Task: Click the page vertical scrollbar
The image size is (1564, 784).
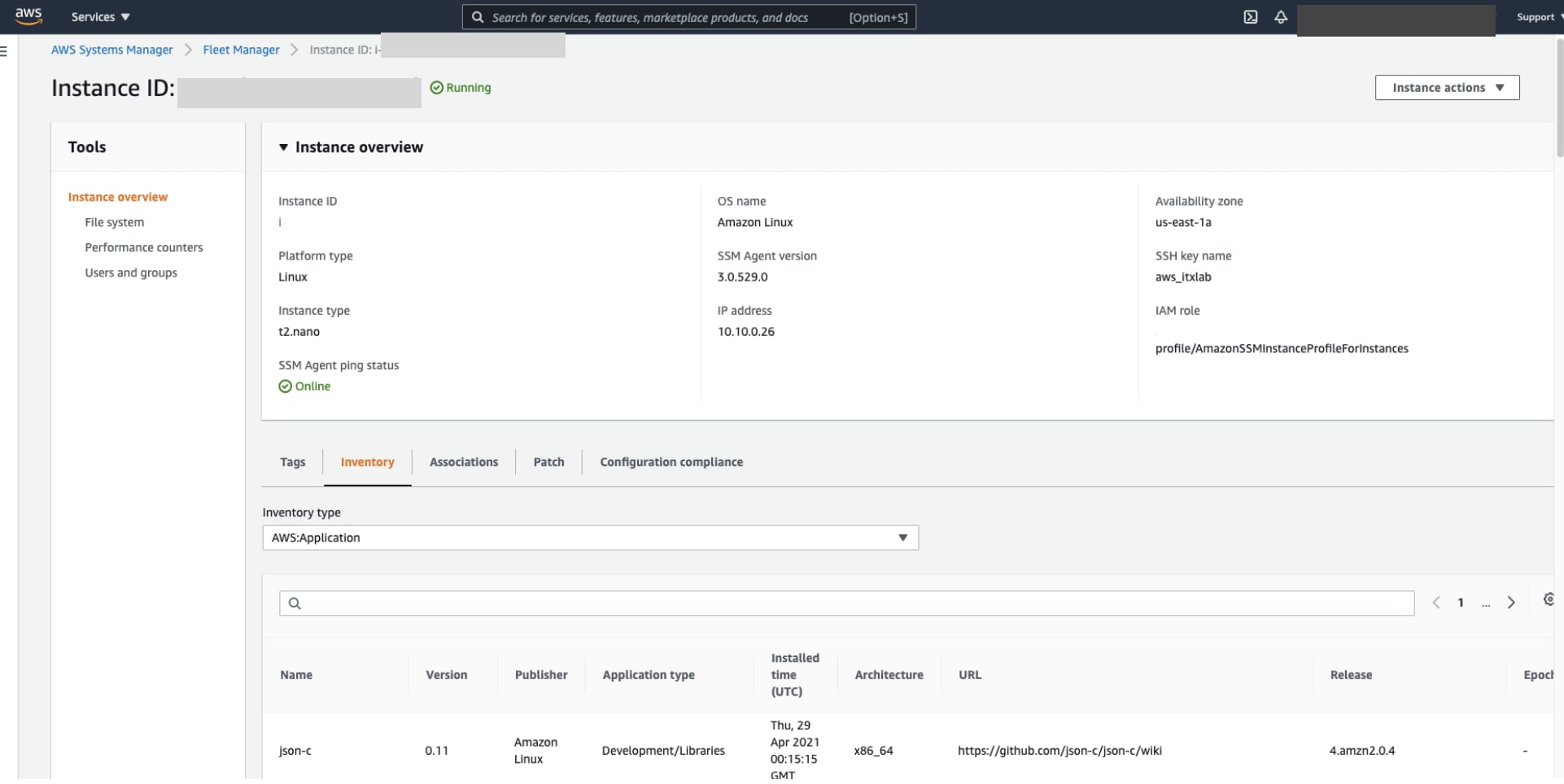Action: (1559, 98)
